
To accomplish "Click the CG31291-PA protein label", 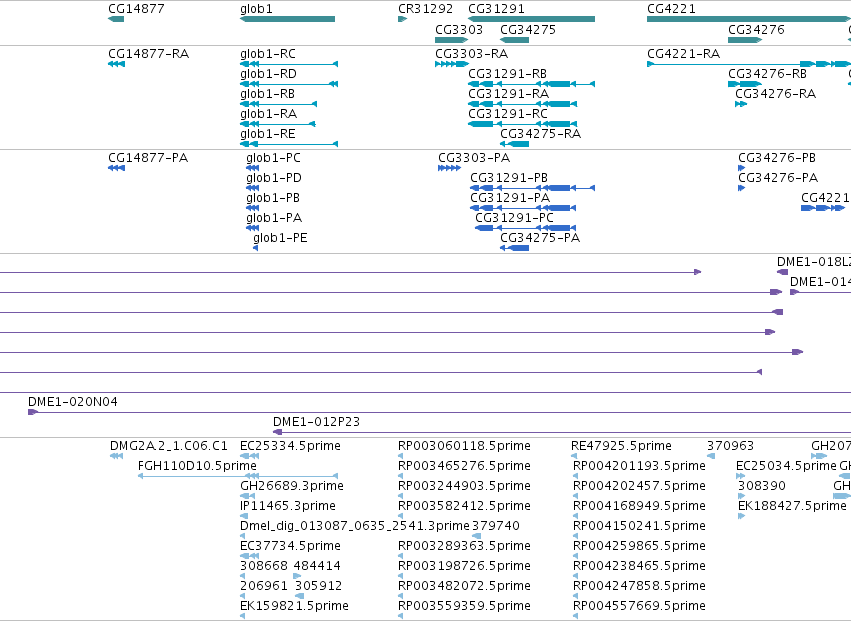I will [x=510, y=198].
